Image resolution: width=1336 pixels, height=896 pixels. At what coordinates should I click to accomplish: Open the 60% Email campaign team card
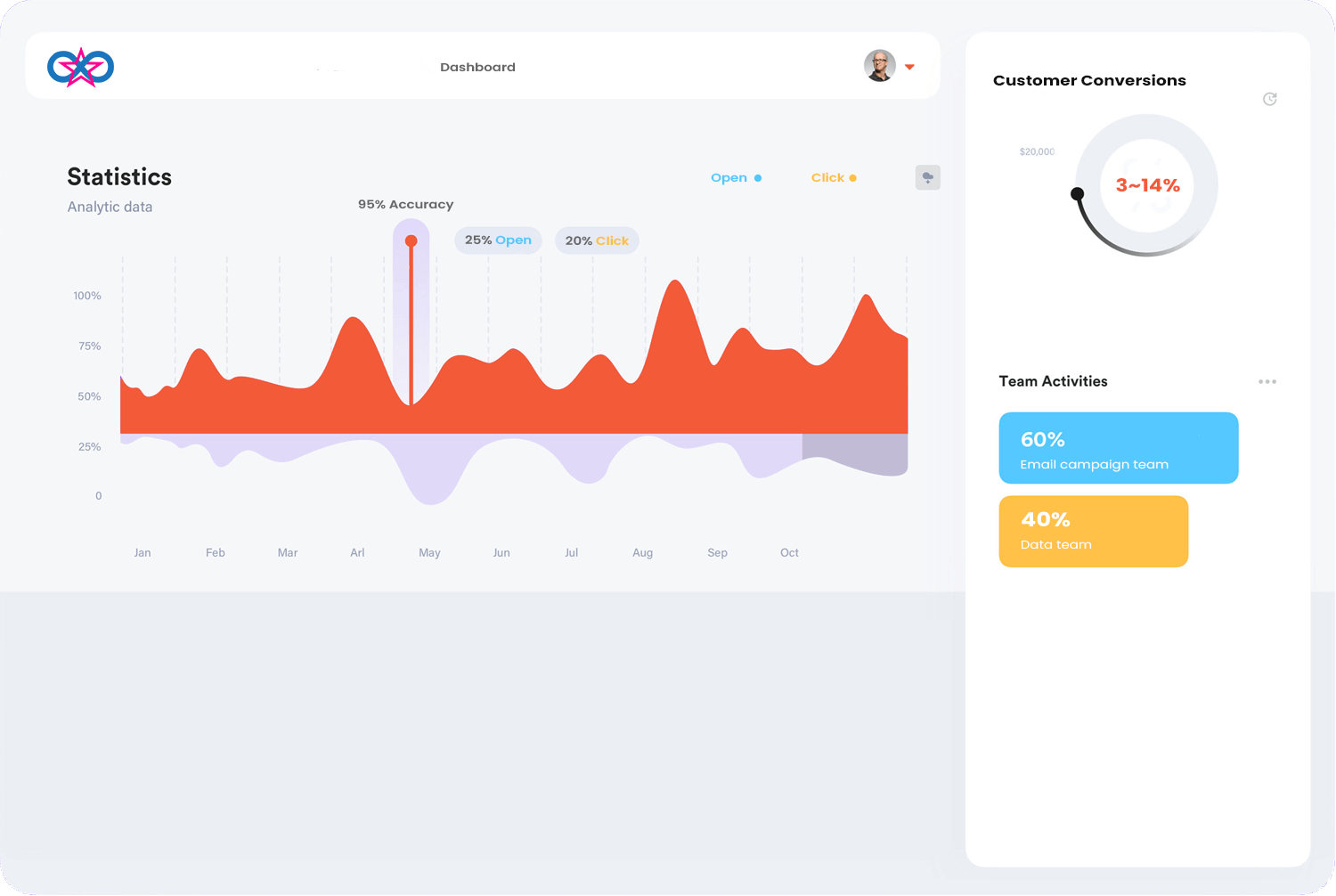1118,448
